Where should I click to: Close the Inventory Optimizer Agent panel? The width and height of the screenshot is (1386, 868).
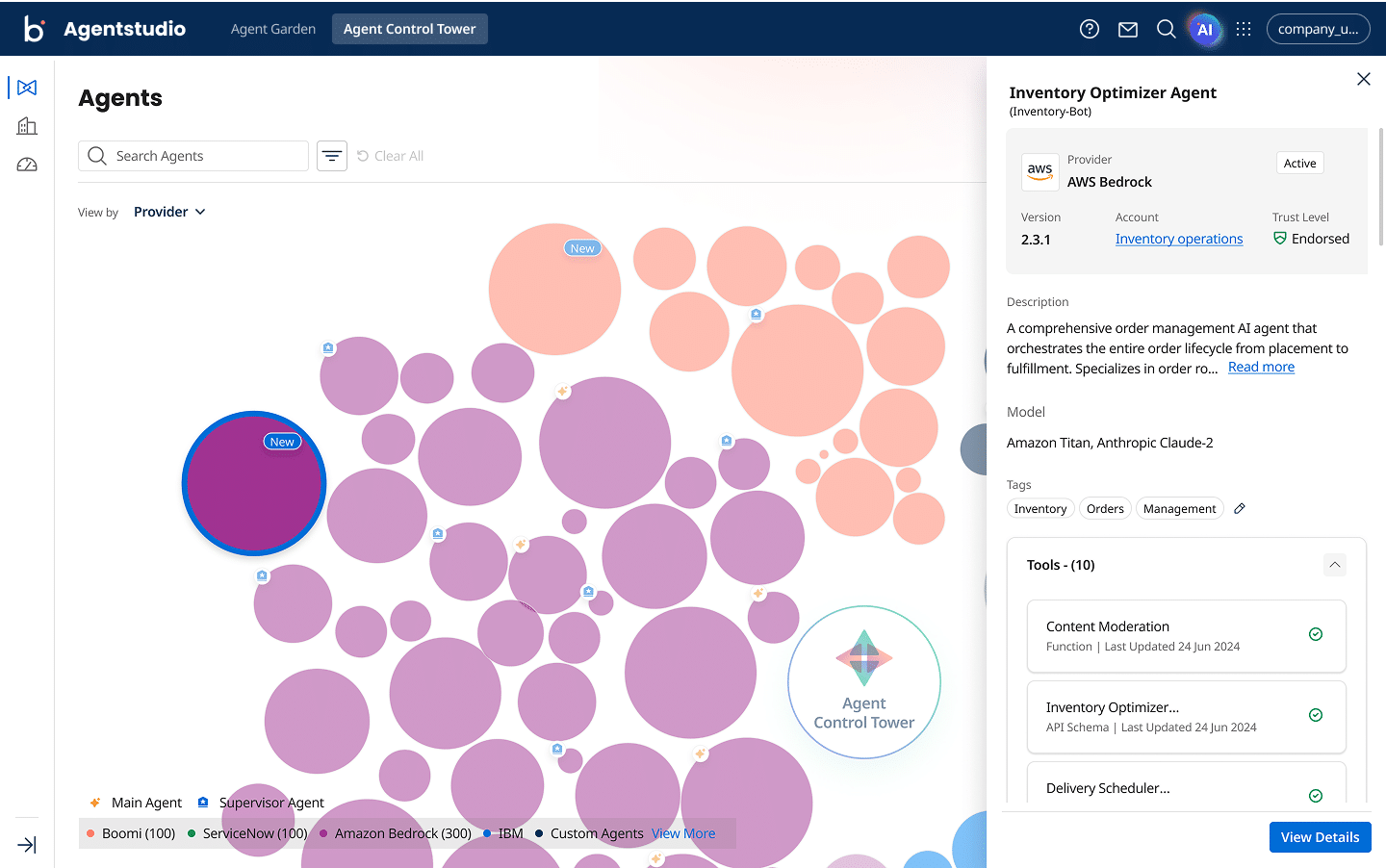(x=1364, y=79)
